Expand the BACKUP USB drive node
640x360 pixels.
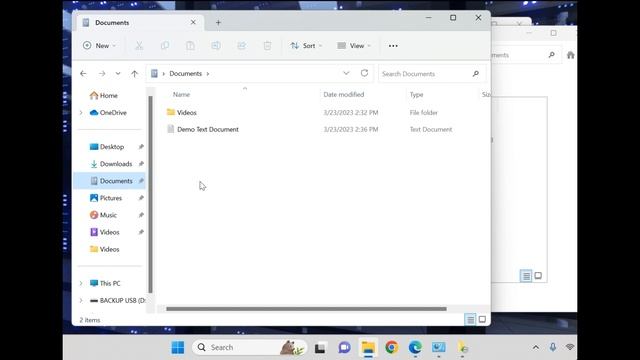(x=81, y=300)
